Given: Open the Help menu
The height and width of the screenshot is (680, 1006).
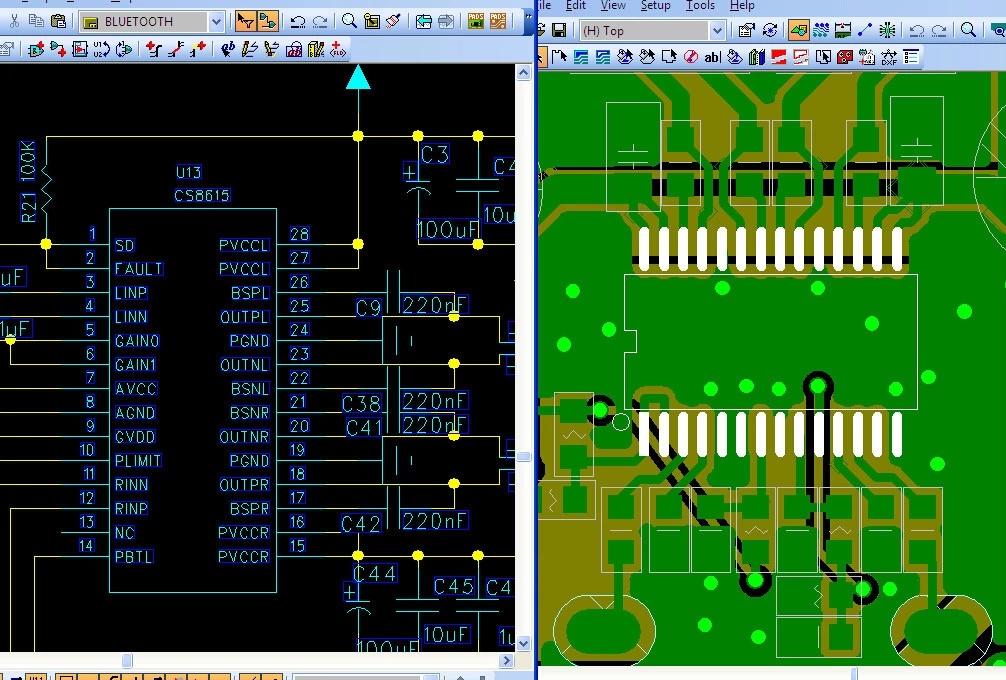Looking at the screenshot, I should (x=742, y=6).
